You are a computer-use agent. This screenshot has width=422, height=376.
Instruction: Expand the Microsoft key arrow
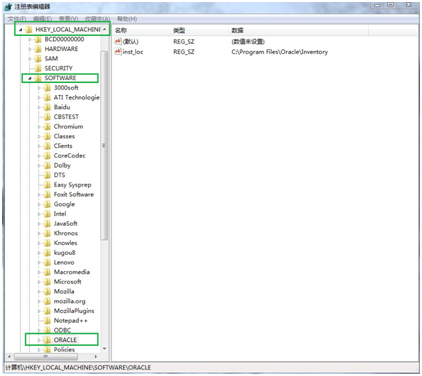[x=39, y=282]
